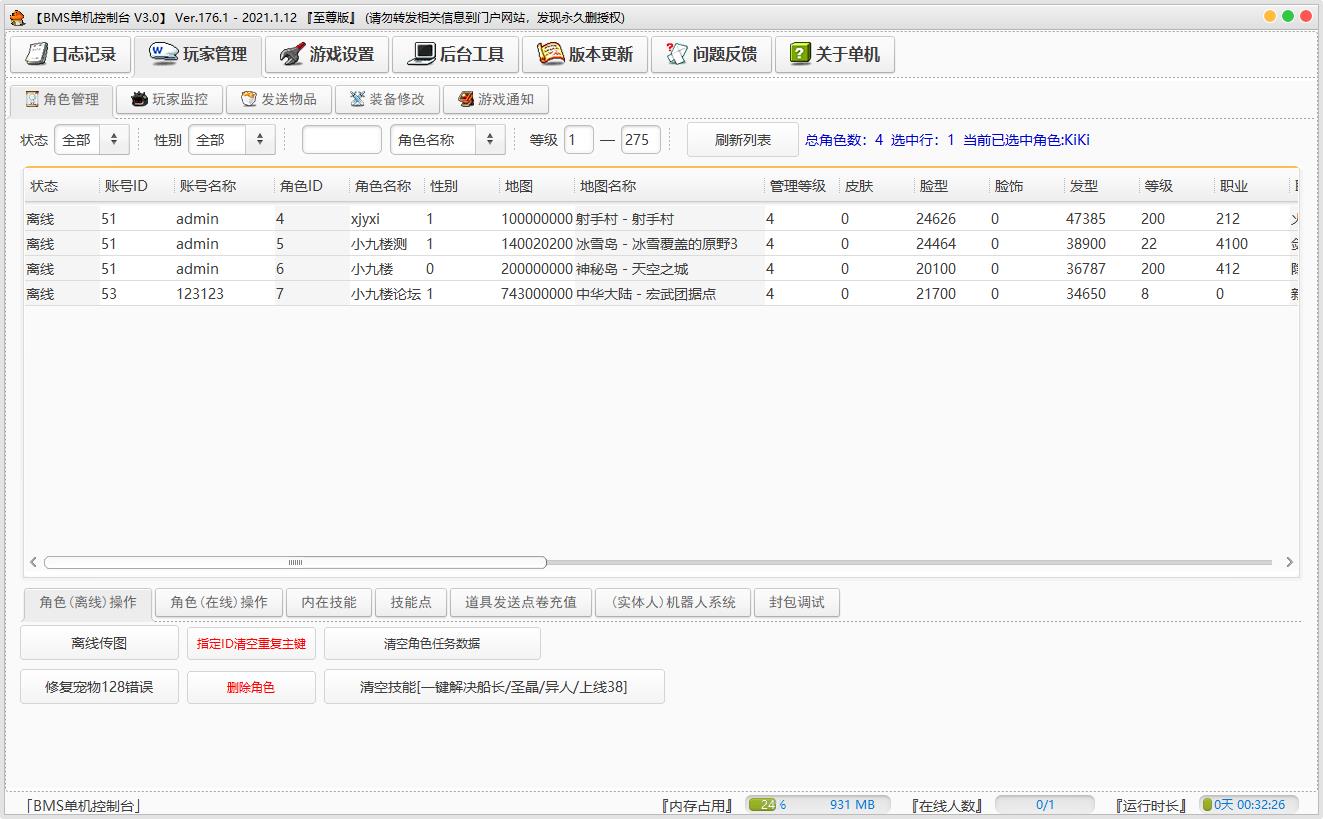This screenshot has width=1323, height=819.
Task: Open the 发送物品 send items icon
Action: [249, 99]
